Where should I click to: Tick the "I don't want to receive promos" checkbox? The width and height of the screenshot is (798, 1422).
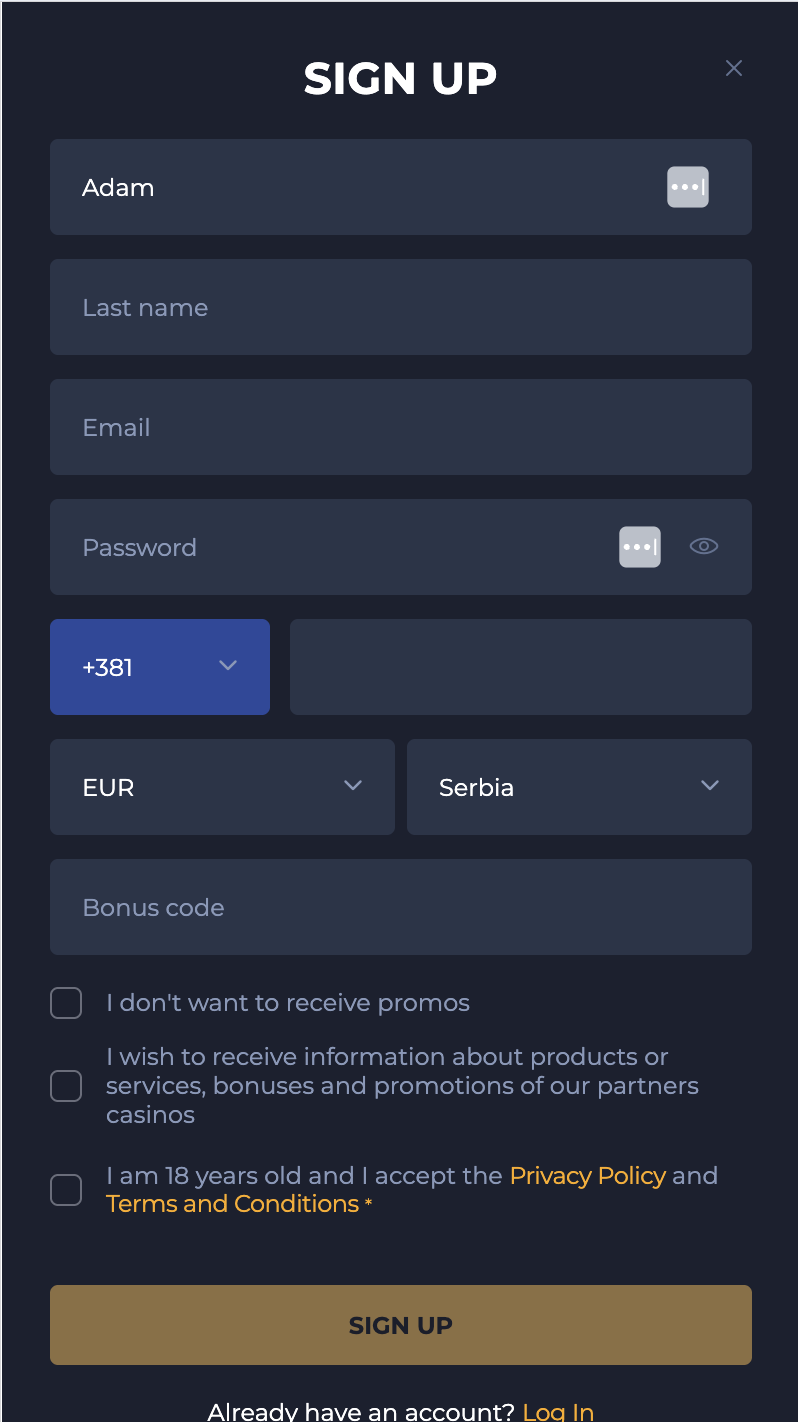tap(66, 1003)
